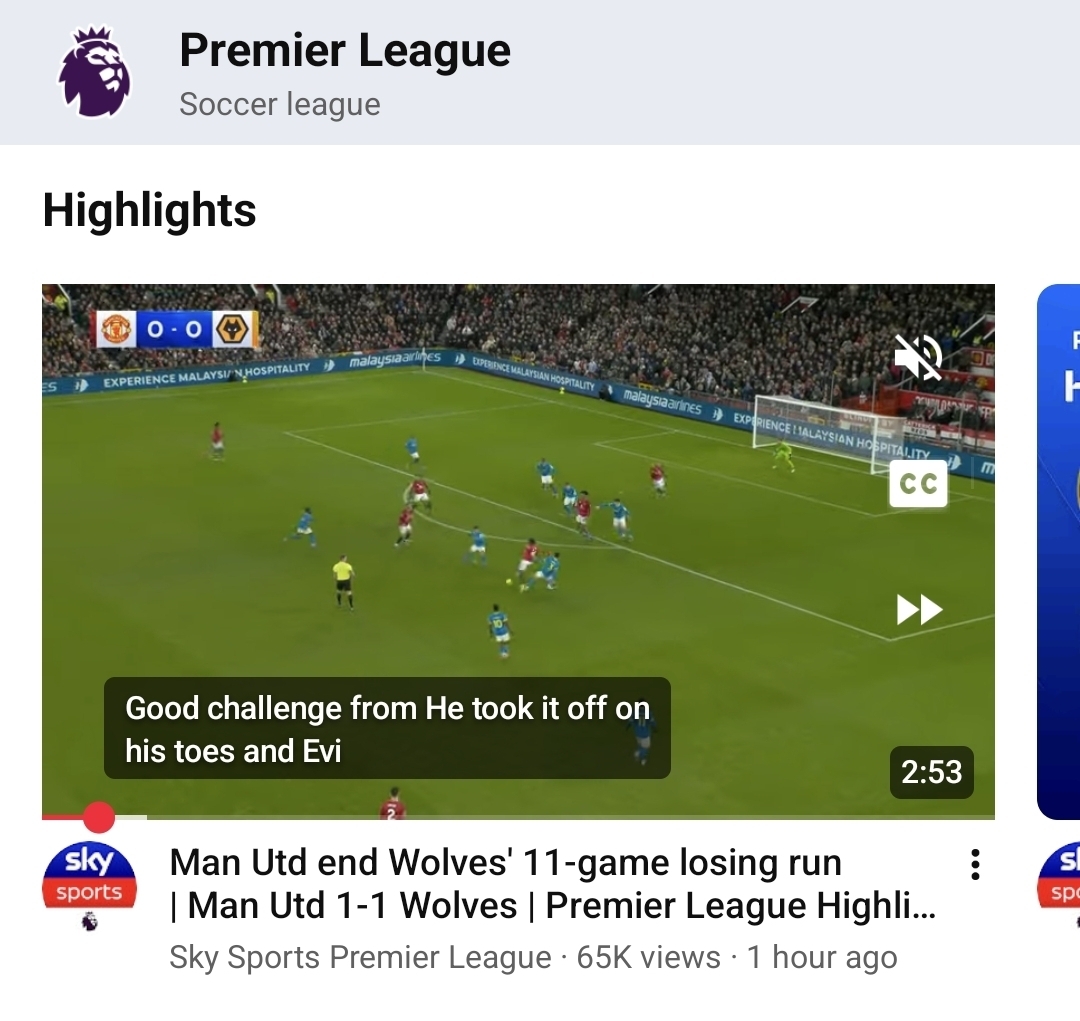Click the Wolves crest in the scoreboard
The image size is (1080, 1021).
point(232,329)
